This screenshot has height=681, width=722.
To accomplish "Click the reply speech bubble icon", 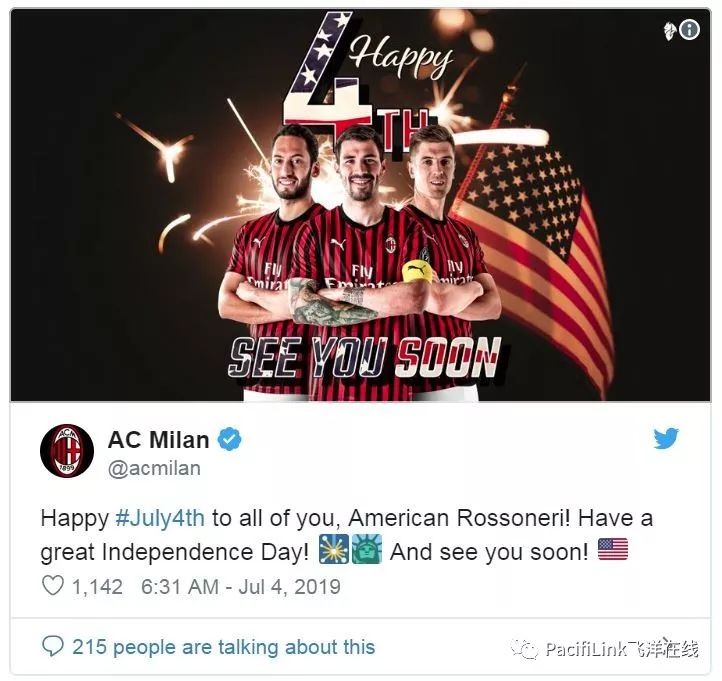I will click(52, 646).
